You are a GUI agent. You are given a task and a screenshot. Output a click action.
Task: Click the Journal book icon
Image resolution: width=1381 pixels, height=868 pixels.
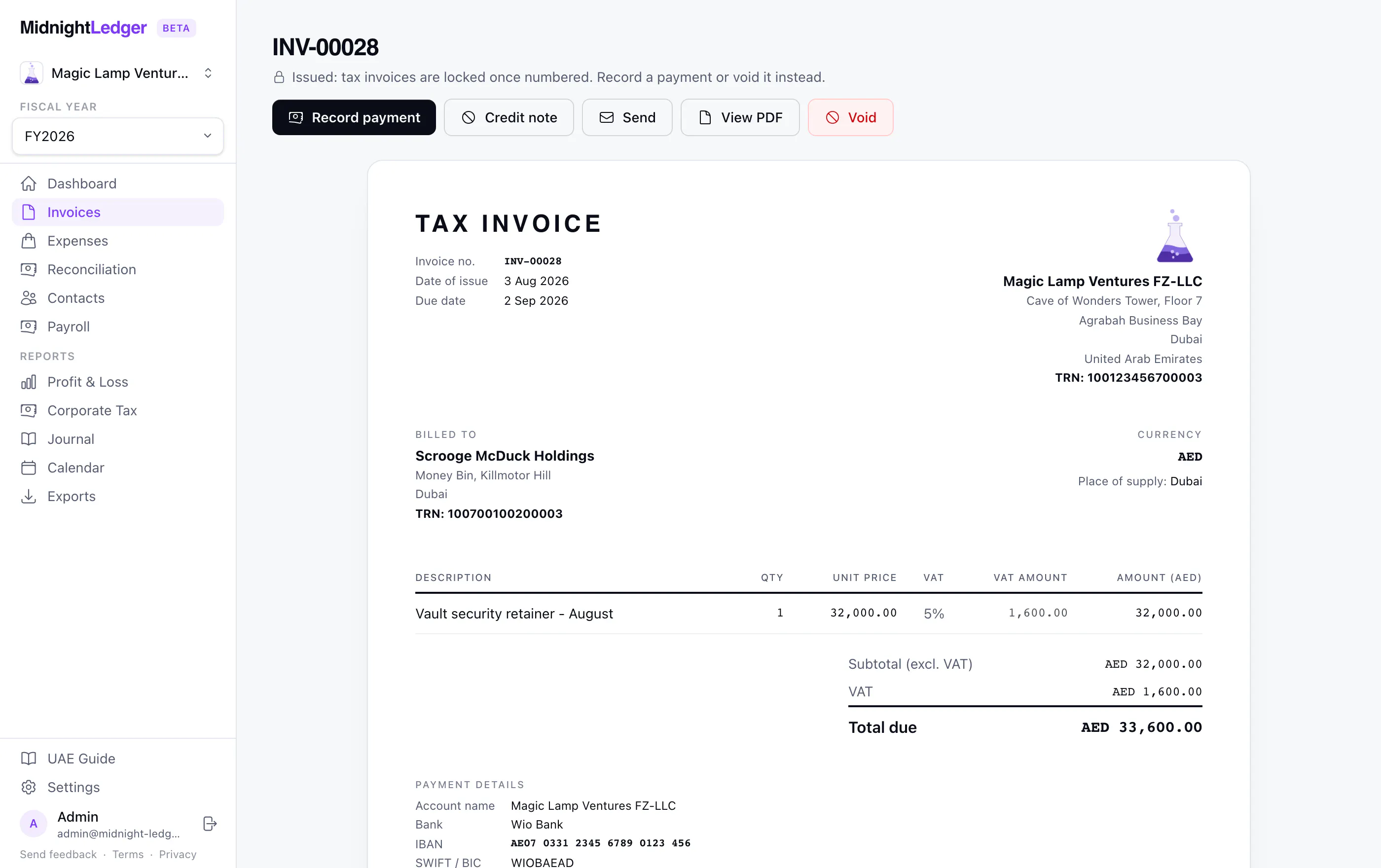pyautogui.click(x=29, y=439)
